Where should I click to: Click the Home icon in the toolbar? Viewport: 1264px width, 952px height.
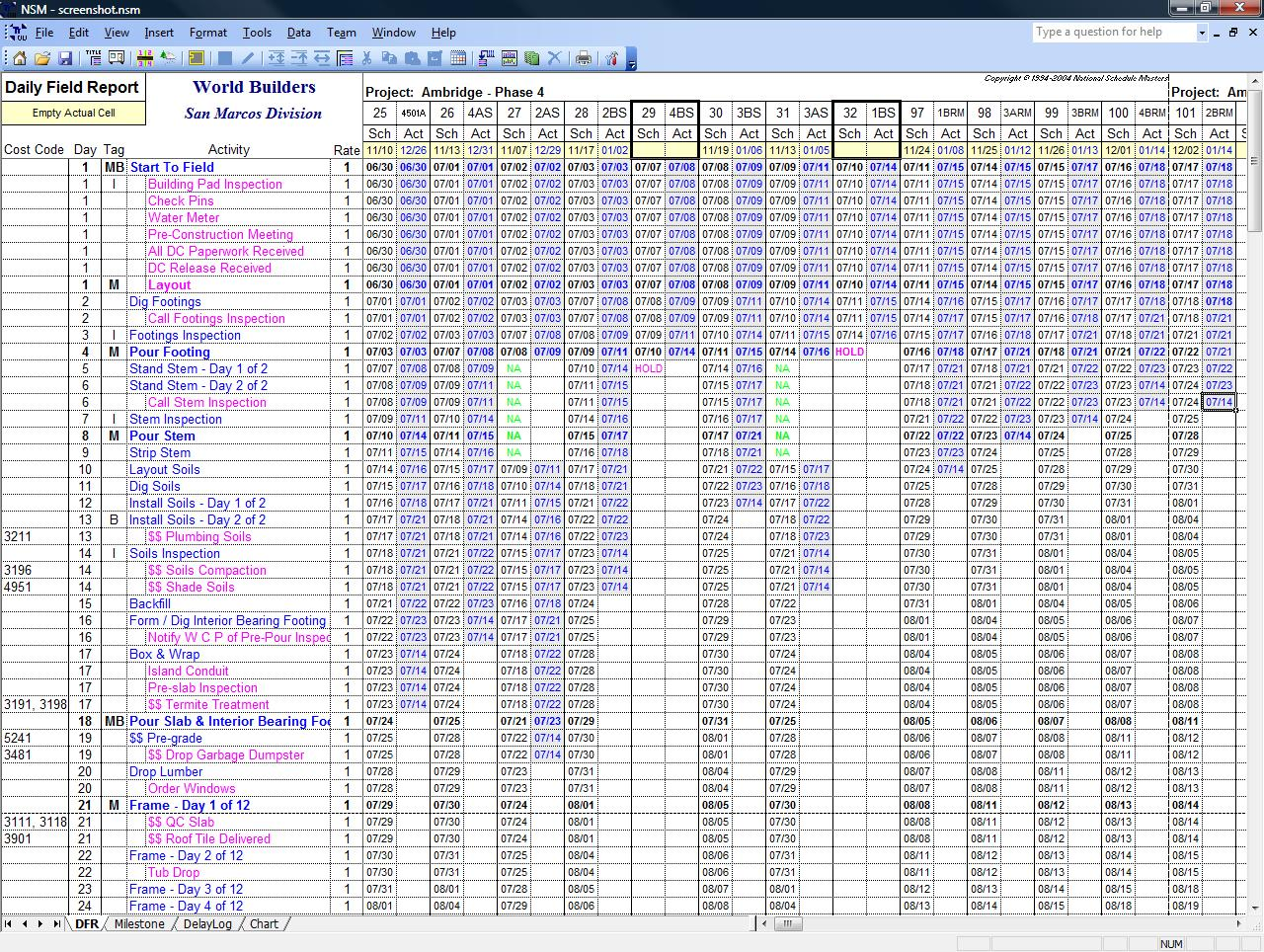pos(19,58)
